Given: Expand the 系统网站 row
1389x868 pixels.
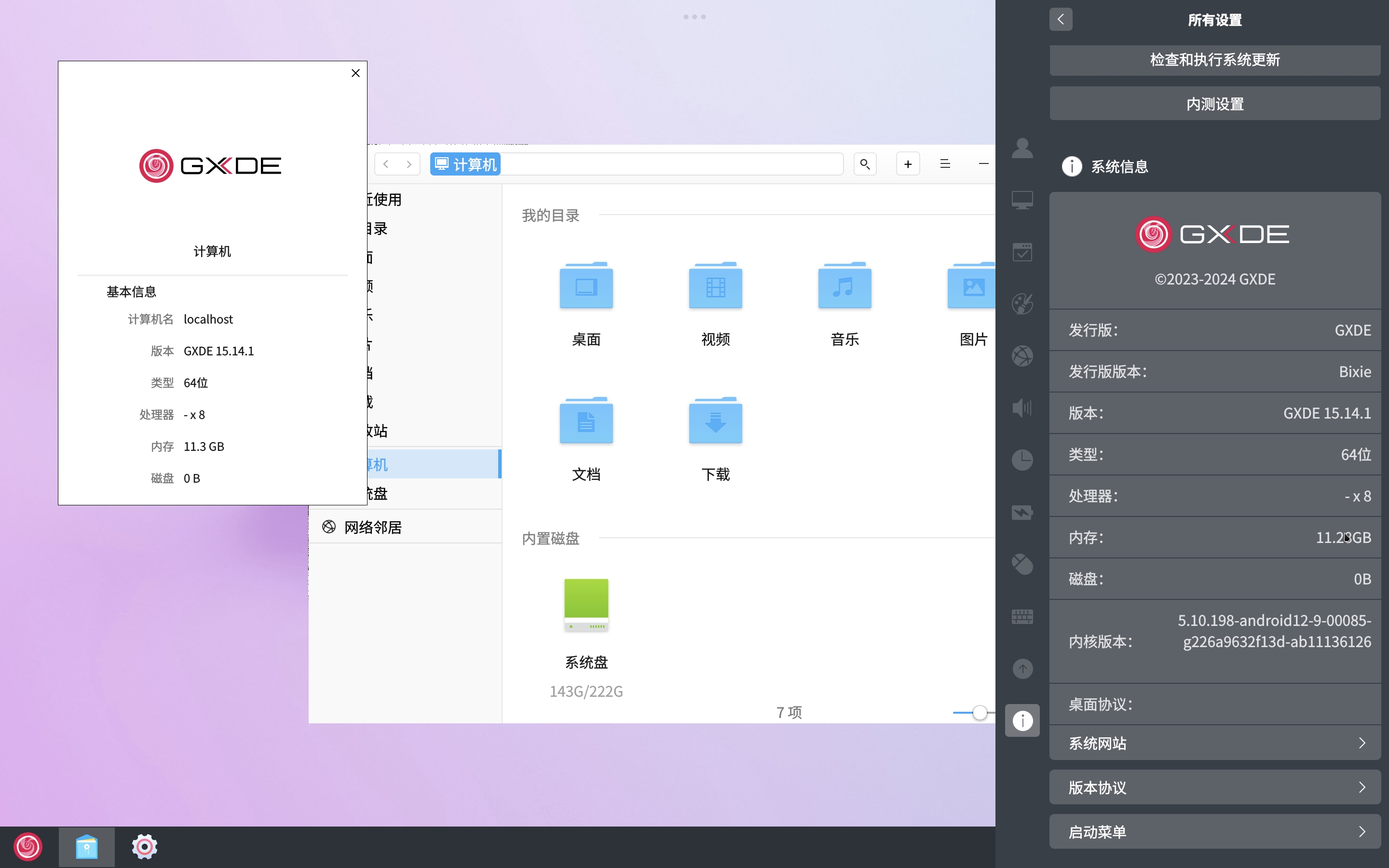Looking at the screenshot, I should (x=1214, y=743).
